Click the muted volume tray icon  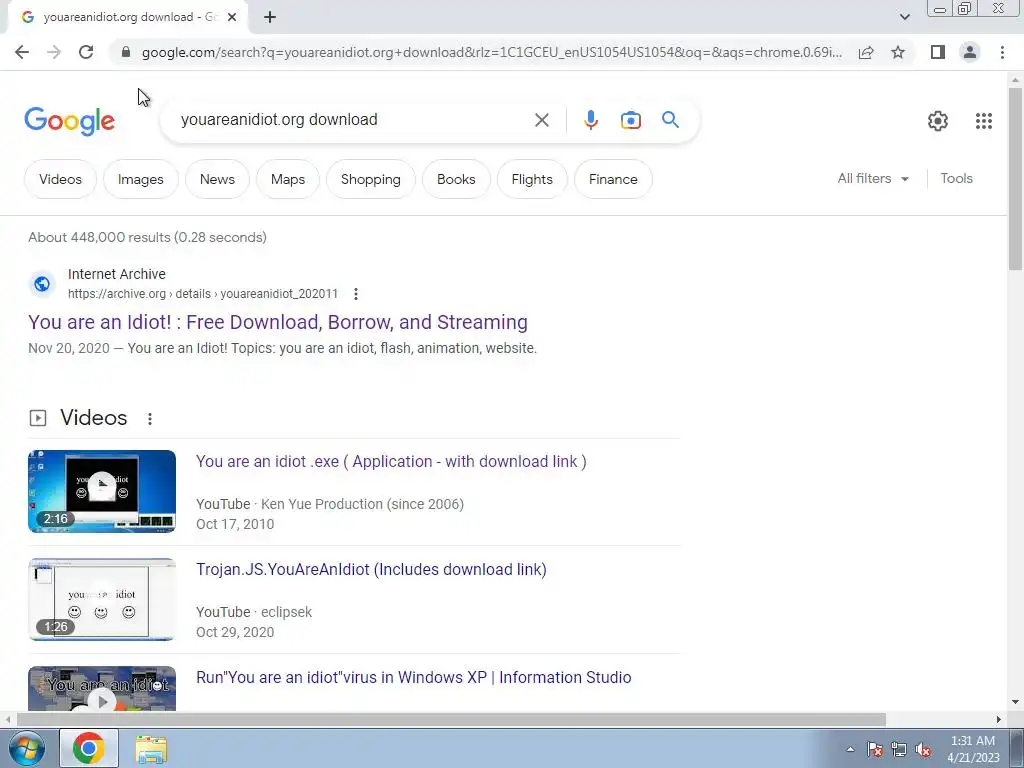[923, 749]
